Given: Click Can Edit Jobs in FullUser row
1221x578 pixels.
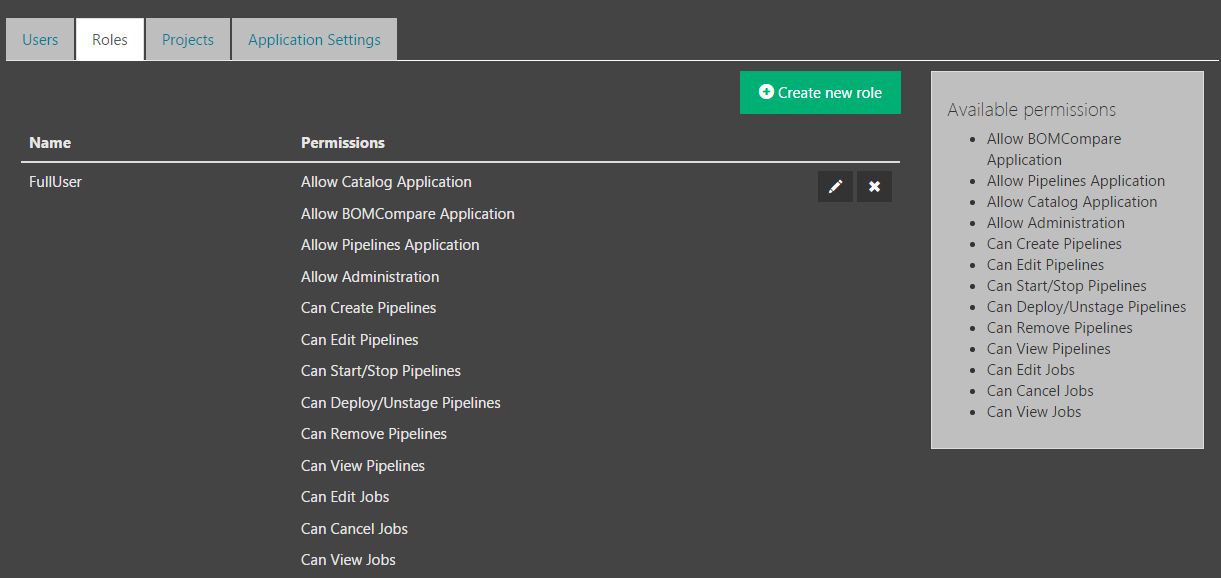Looking at the screenshot, I should point(345,497).
